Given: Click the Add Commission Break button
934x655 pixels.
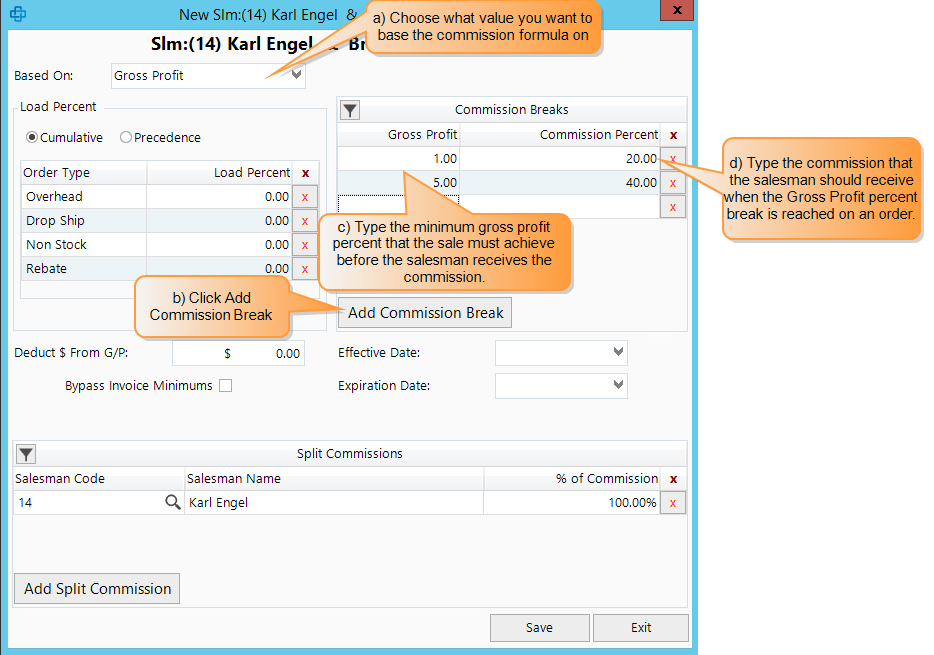Looking at the screenshot, I should tap(424, 312).
